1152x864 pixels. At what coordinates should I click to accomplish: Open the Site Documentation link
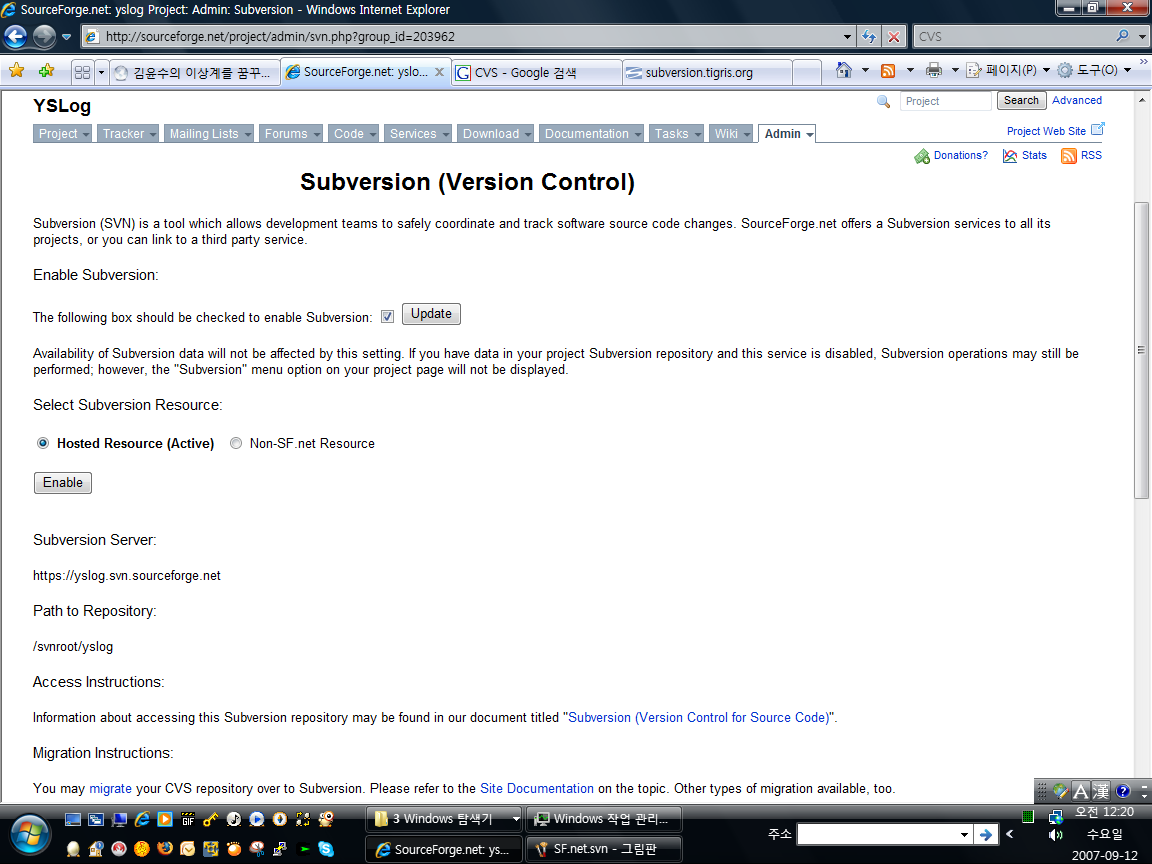(x=536, y=788)
